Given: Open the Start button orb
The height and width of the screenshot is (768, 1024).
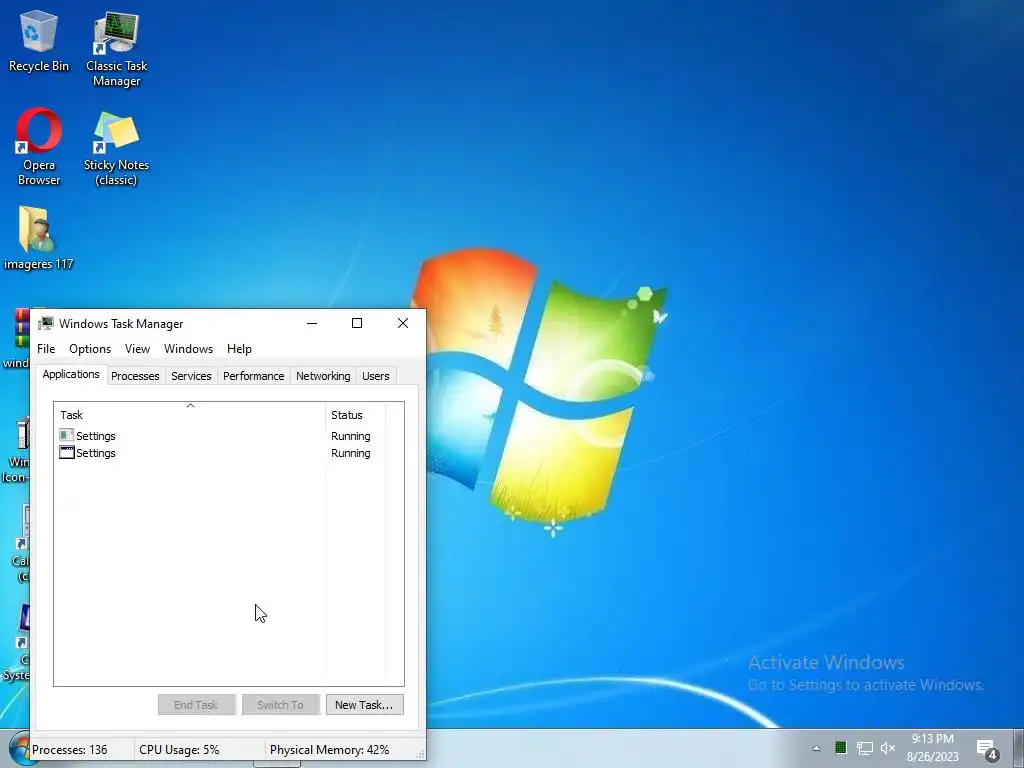Looking at the screenshot, I should (20, 750).
